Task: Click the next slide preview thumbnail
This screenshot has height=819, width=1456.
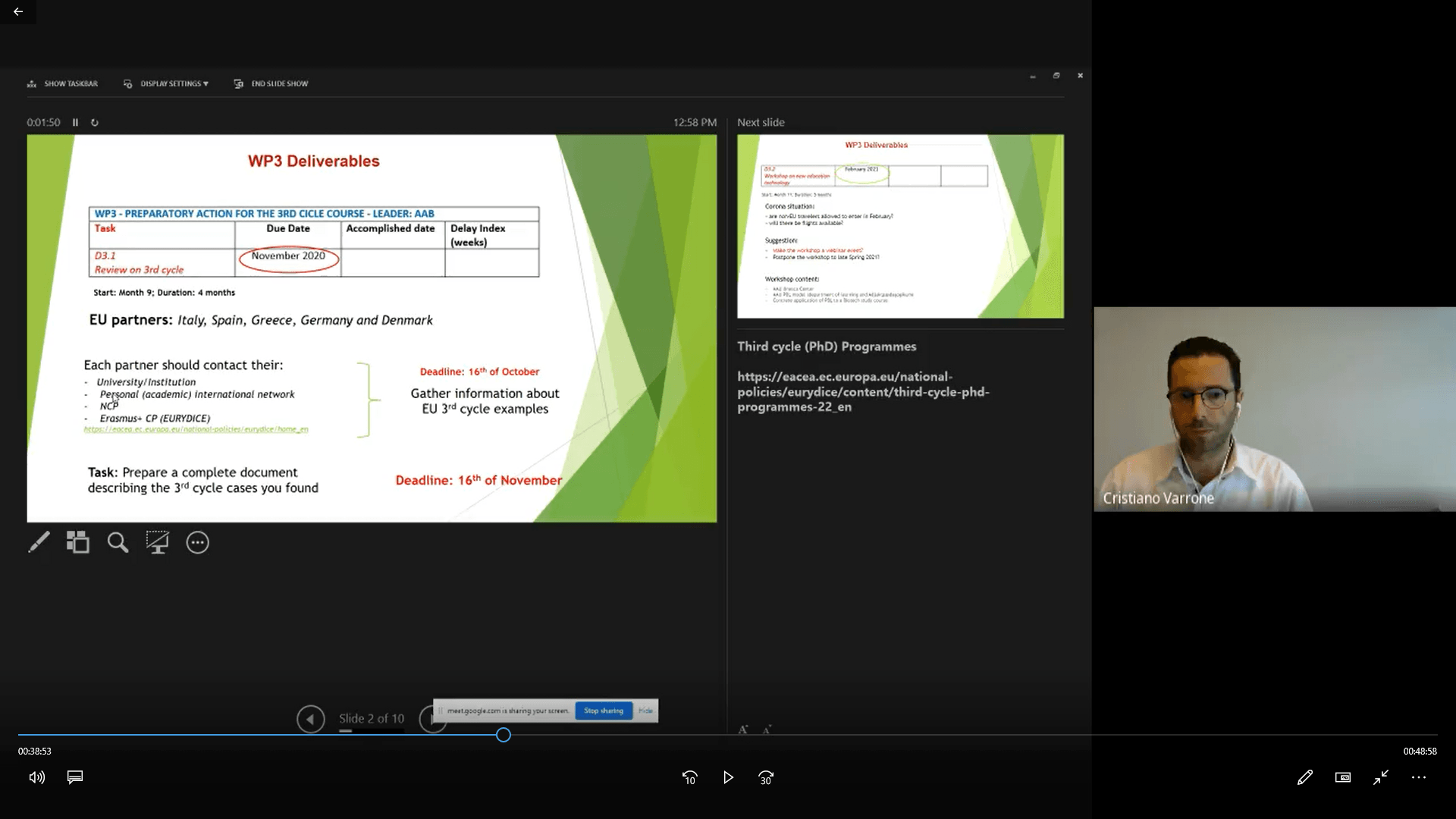Action: click(900, 226)
